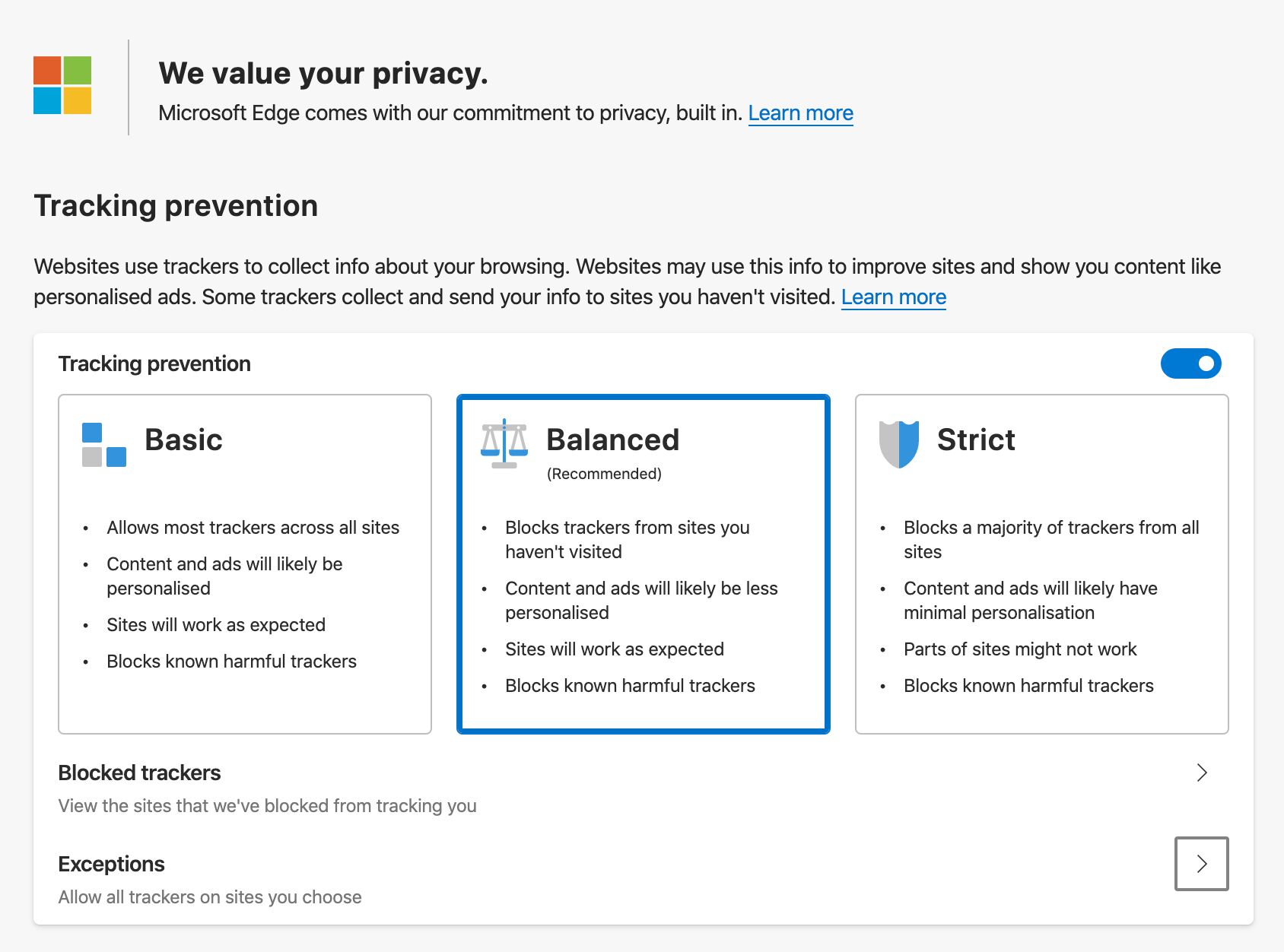Open the Exceptions row
1284x952 pixels.
(644, 880)
